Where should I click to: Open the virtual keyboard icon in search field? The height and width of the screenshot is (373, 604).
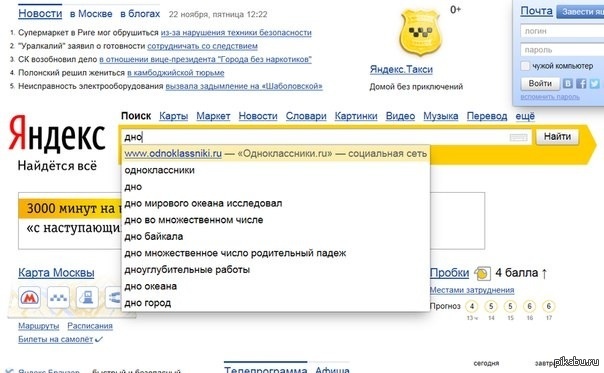(518, 137)
